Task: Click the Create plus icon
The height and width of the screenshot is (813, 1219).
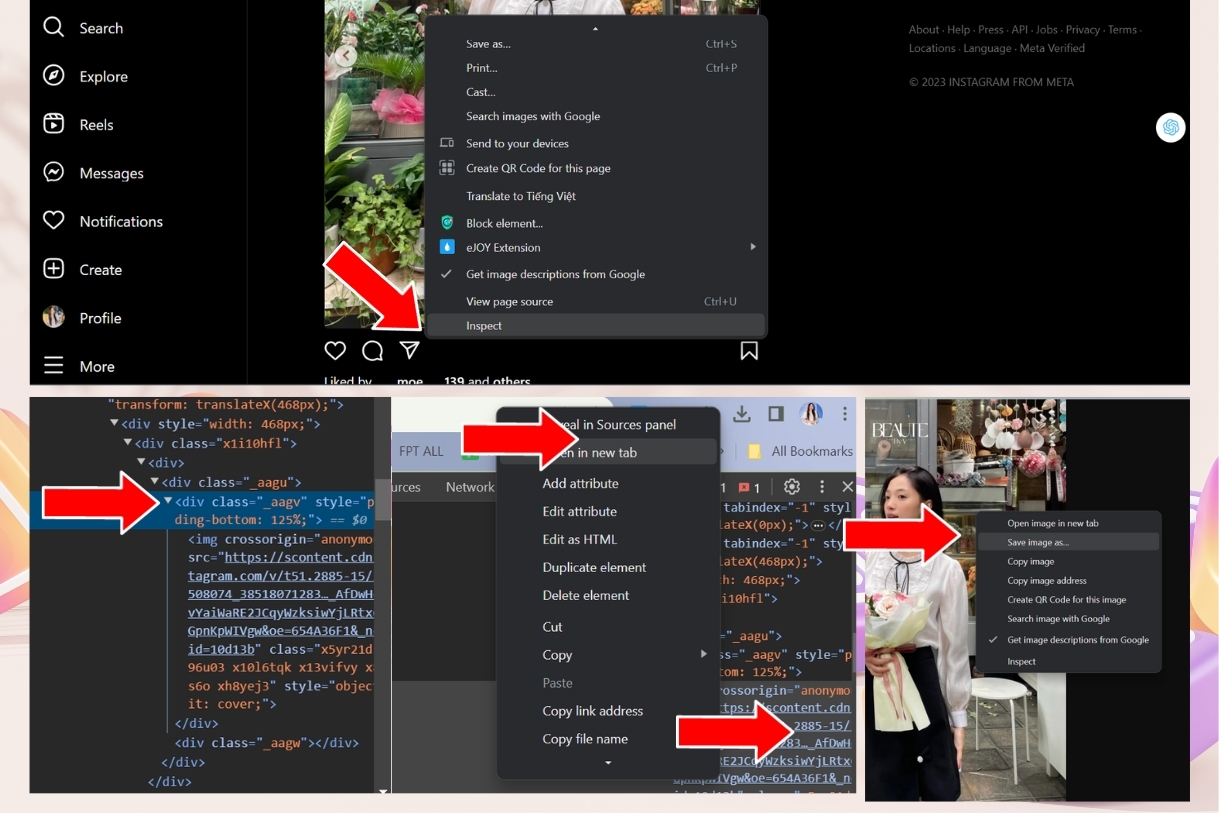Action: coord(53,269)
